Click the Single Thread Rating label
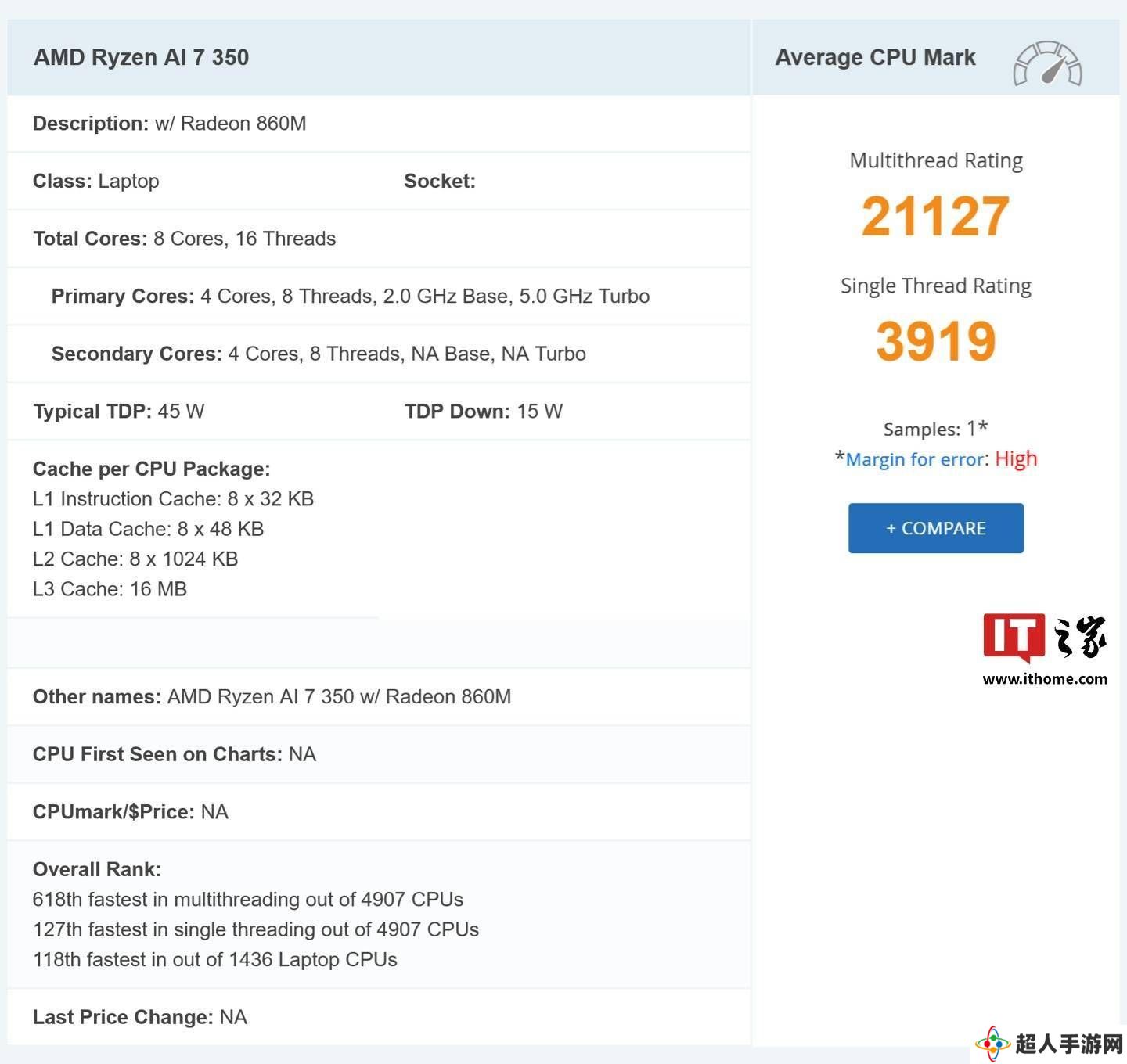The image size is (1127, 1064). point(936,286)
